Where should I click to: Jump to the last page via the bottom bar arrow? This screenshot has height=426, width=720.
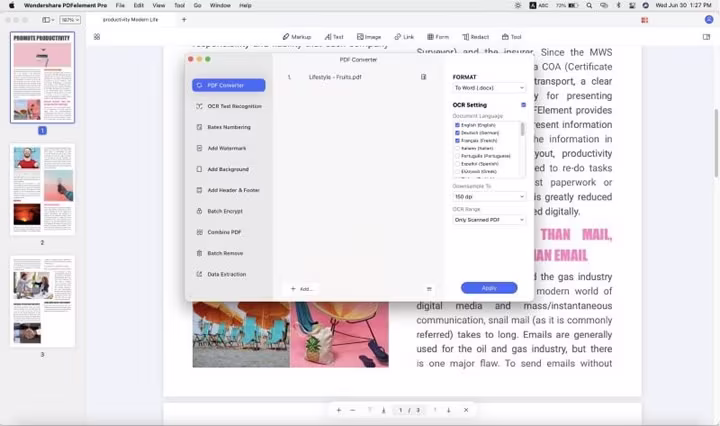(383, 410)
